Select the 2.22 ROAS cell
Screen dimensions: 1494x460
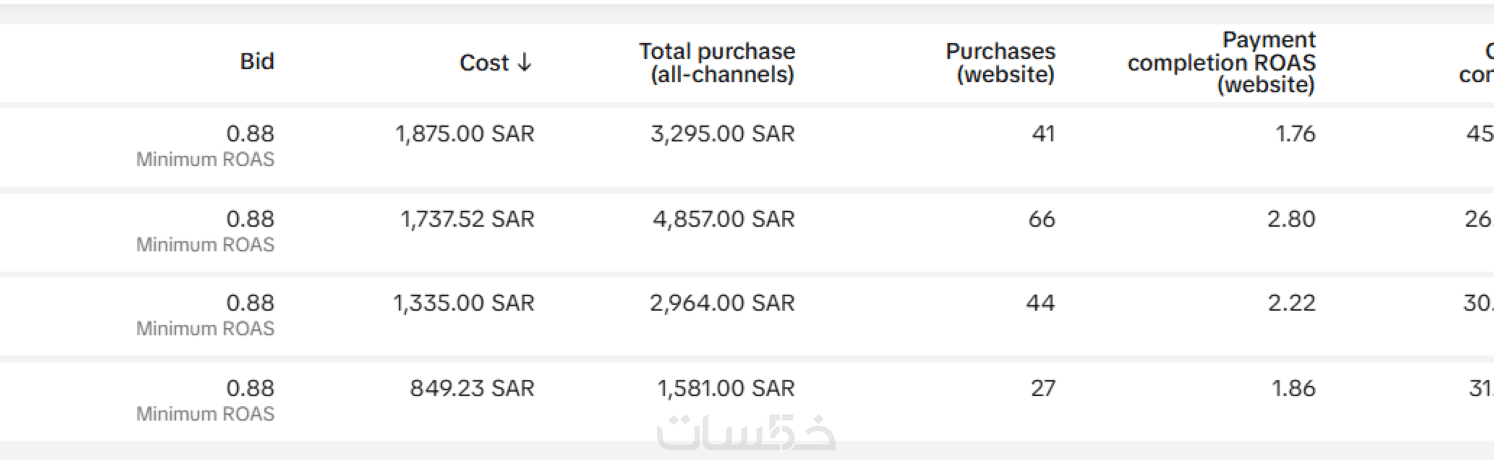1291,303
